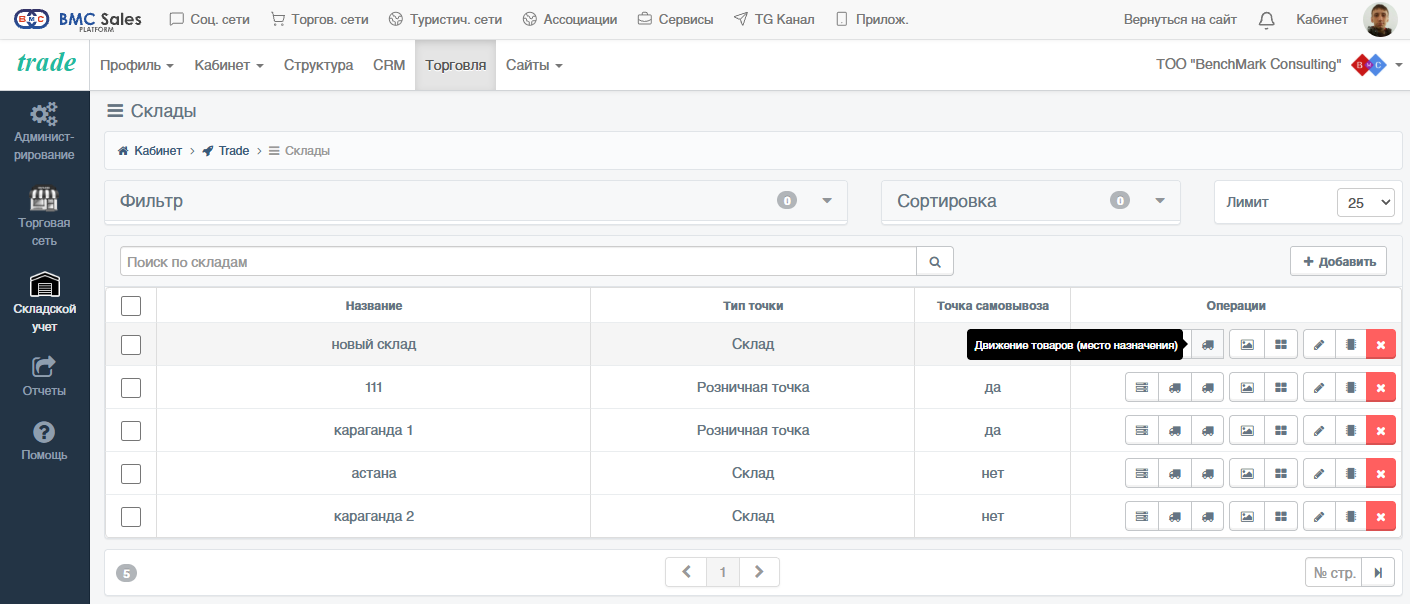Open Сервисы in top bar
Viewport: 1410px width, 604px height.
tap(675, 19)
